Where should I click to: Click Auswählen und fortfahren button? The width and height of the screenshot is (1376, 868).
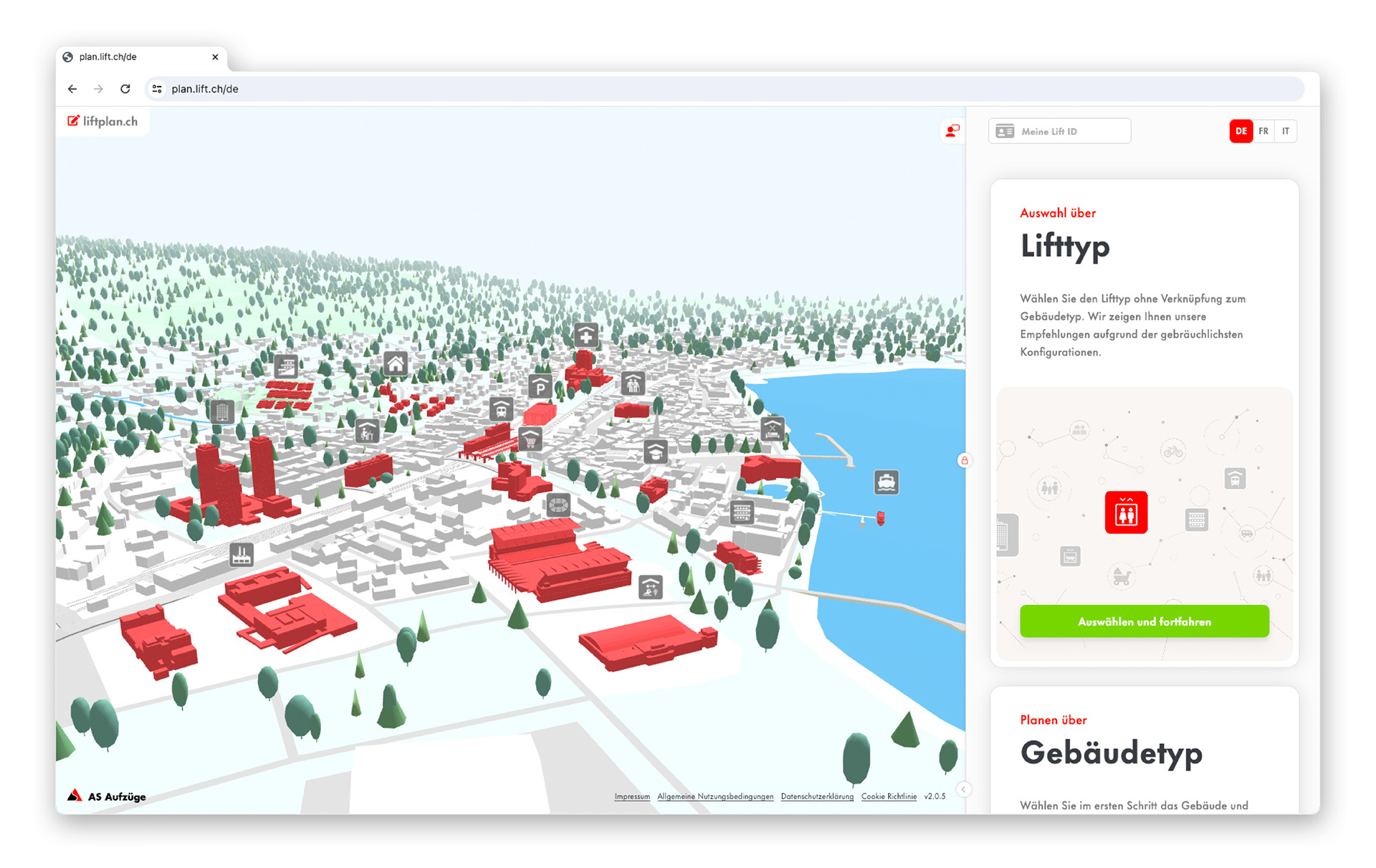(x=1144, y=621)
